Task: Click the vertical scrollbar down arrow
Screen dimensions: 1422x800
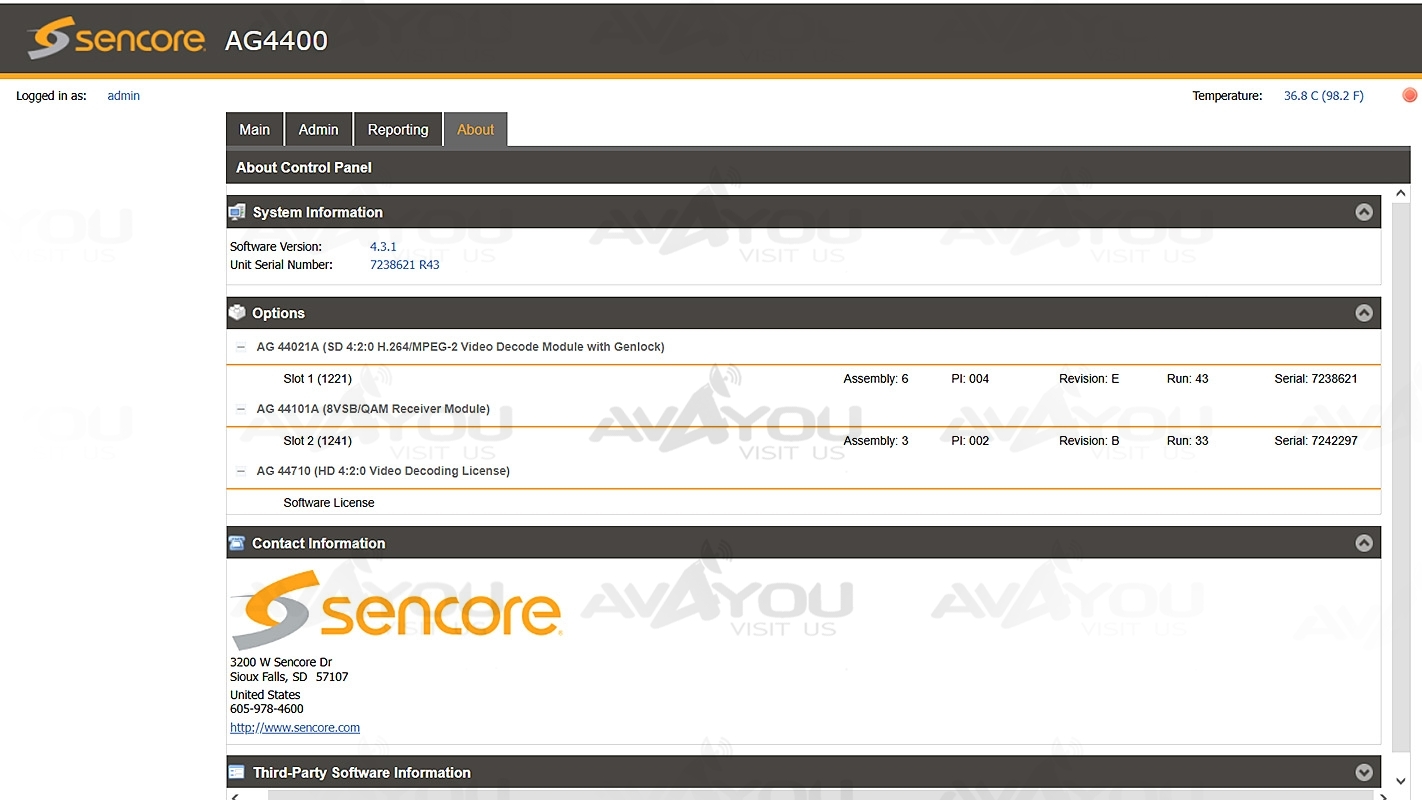Action: (x=1401, y=780)
